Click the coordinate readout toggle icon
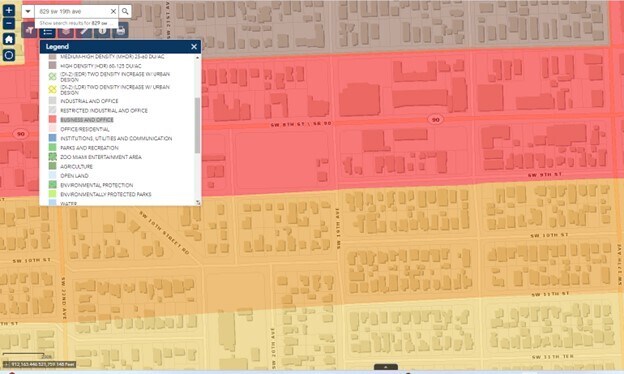The width and height of the screenshot is (624, 374). tap(6, 364)
